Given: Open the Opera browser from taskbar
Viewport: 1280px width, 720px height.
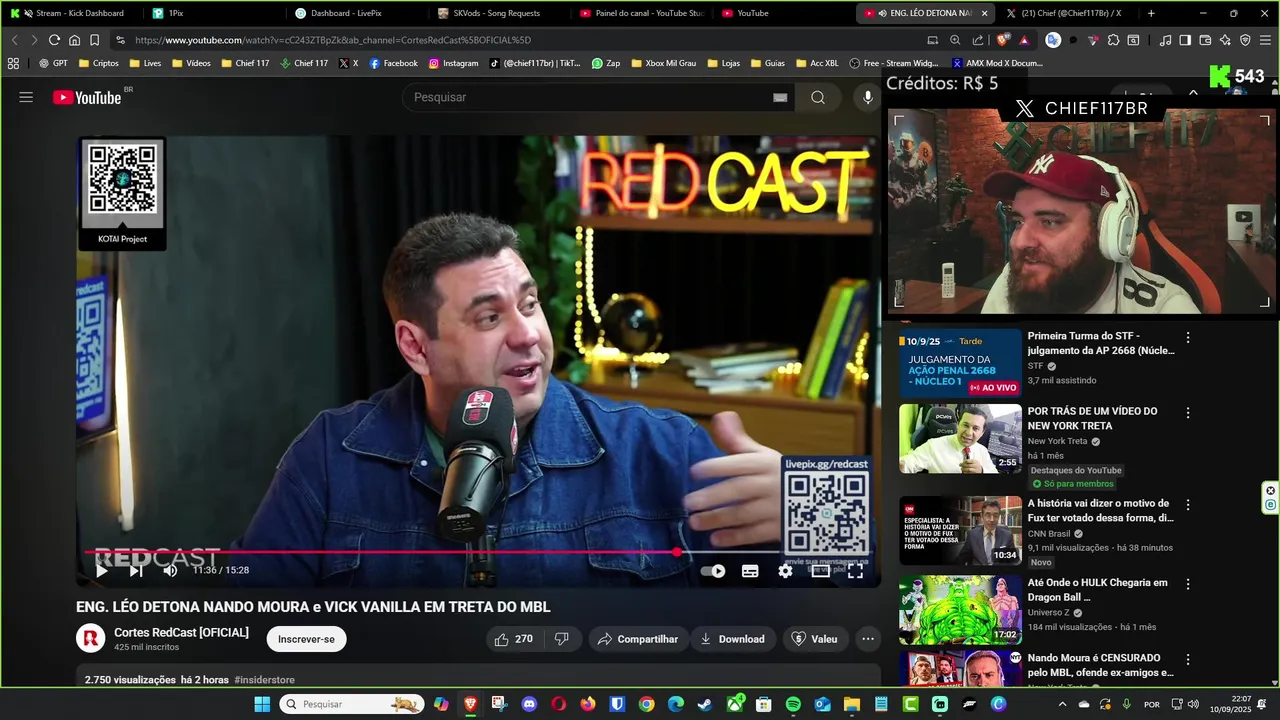Looking at the screenshot, I should coord(558,704).
